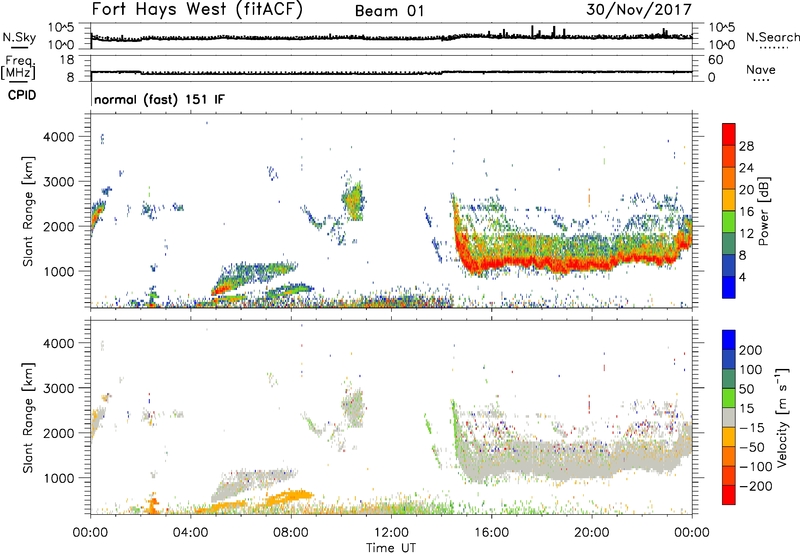Screen dimensions: 800x554
Task: Click the 'Fort Hays West (fitACF)' title
Action: (197, 10)
